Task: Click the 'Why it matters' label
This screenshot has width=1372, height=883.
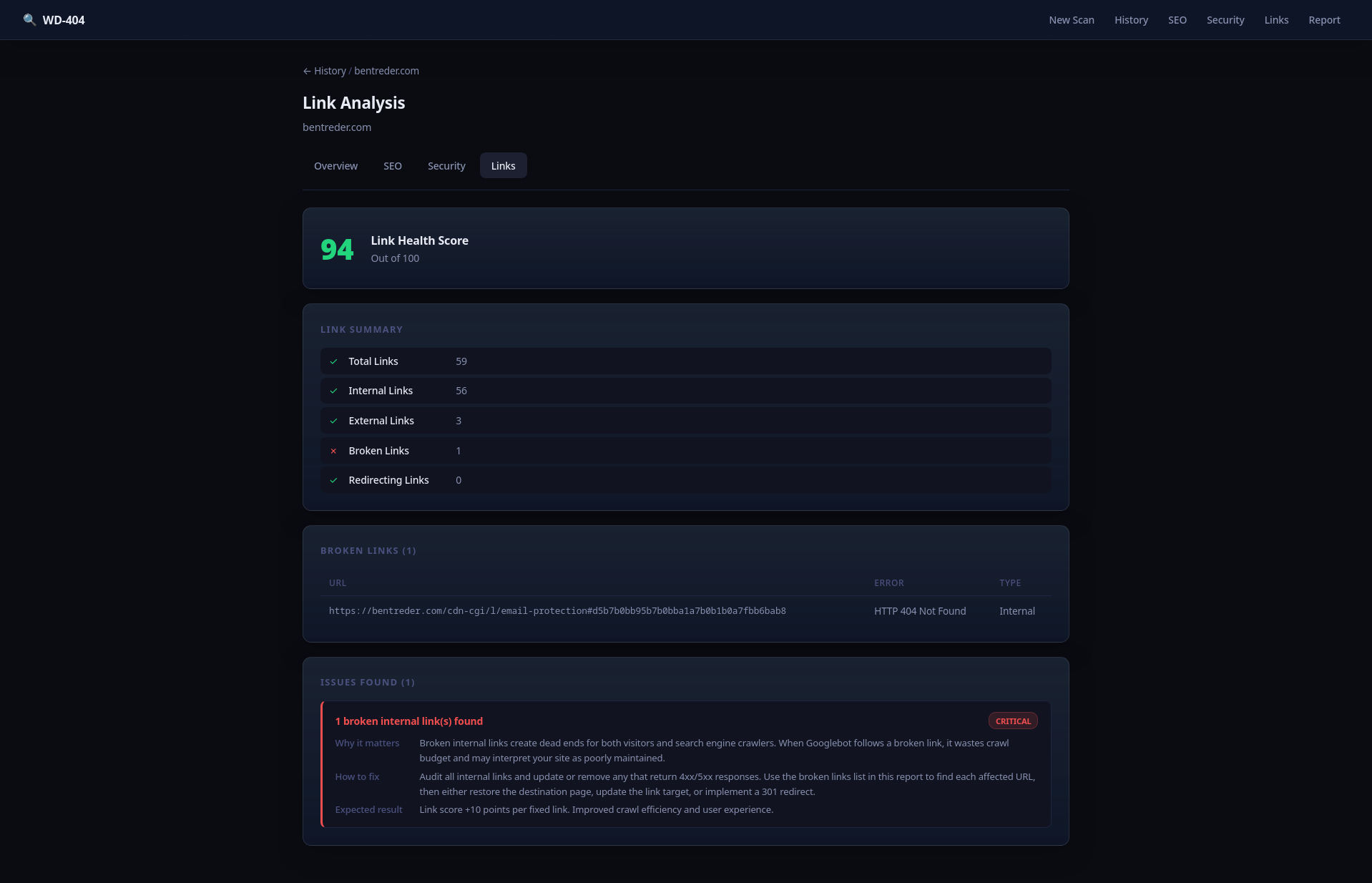Action: coord(367,743)
